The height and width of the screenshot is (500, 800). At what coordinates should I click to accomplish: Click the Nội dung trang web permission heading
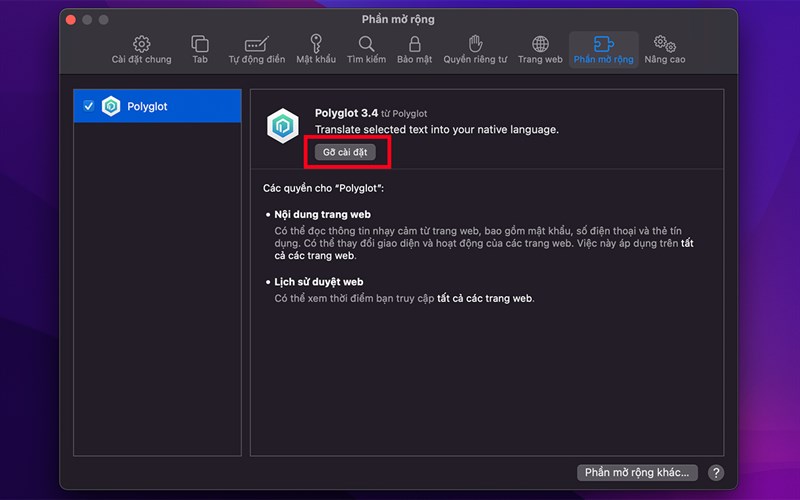click(x=323, y=214)
